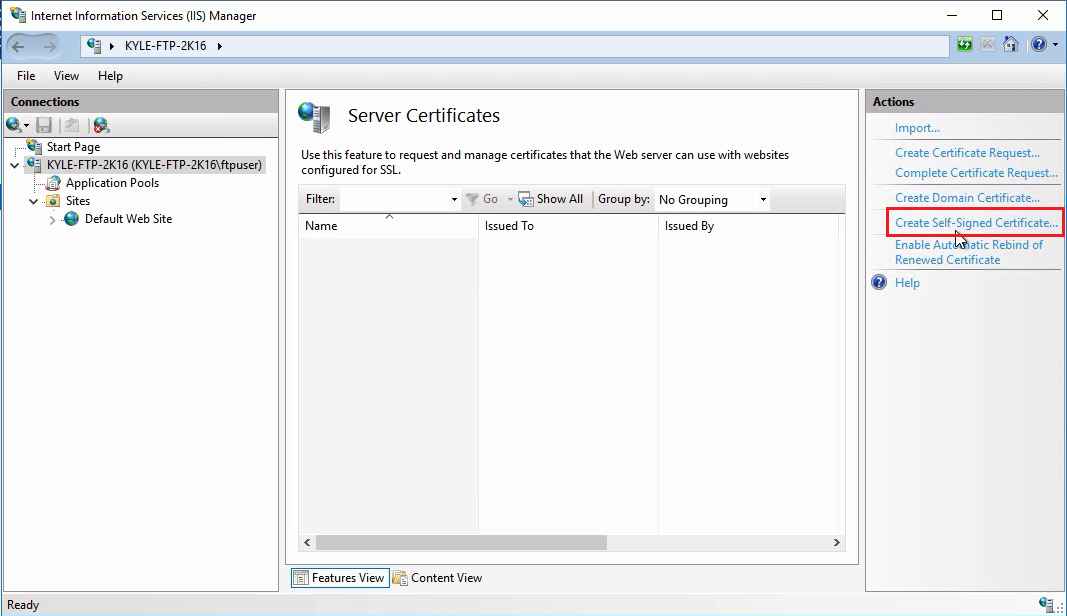Click the Show All icon above the certificate list

(526, 199)
